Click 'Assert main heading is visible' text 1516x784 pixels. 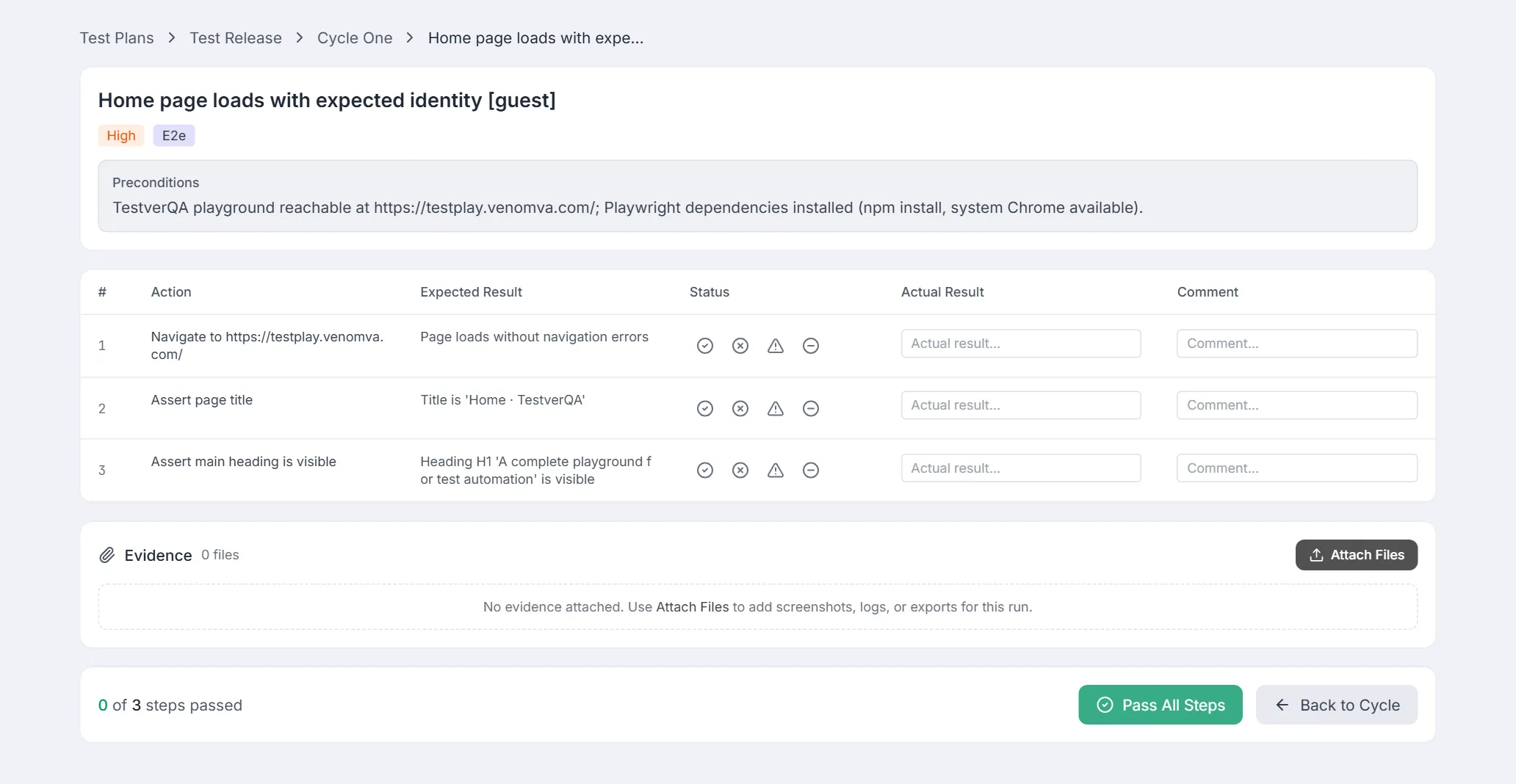(x=244, y=462)
